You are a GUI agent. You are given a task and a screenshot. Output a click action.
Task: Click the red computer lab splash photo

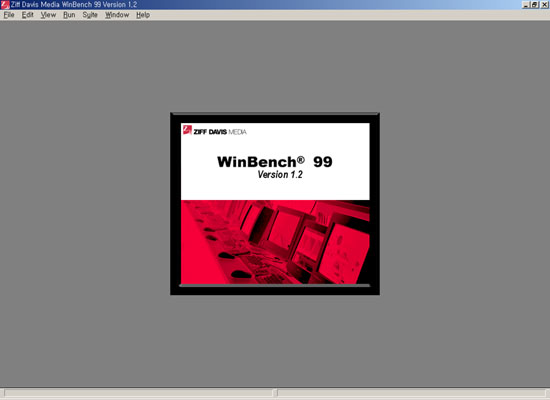point(275,242)
